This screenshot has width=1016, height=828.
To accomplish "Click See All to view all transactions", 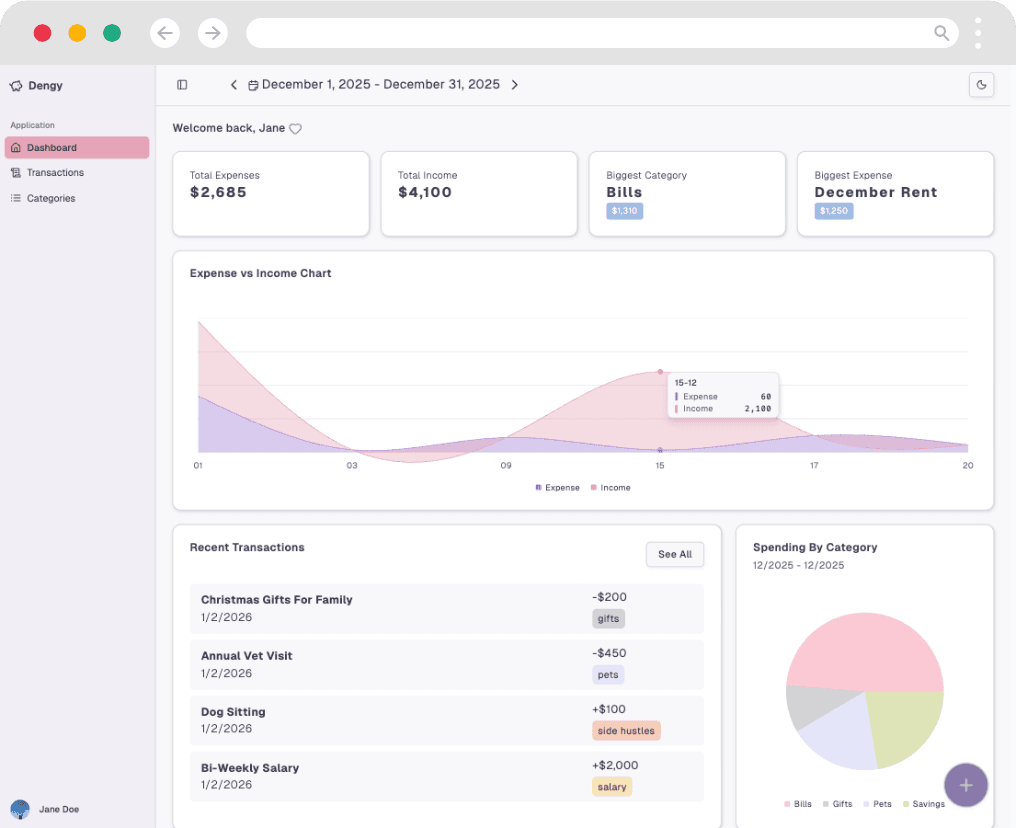I will pos(675,554).
